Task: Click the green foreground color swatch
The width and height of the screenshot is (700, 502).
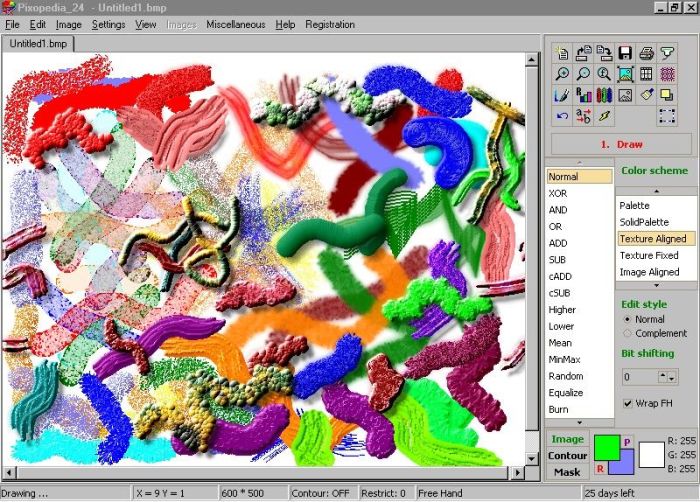Action: click(607, 448)
